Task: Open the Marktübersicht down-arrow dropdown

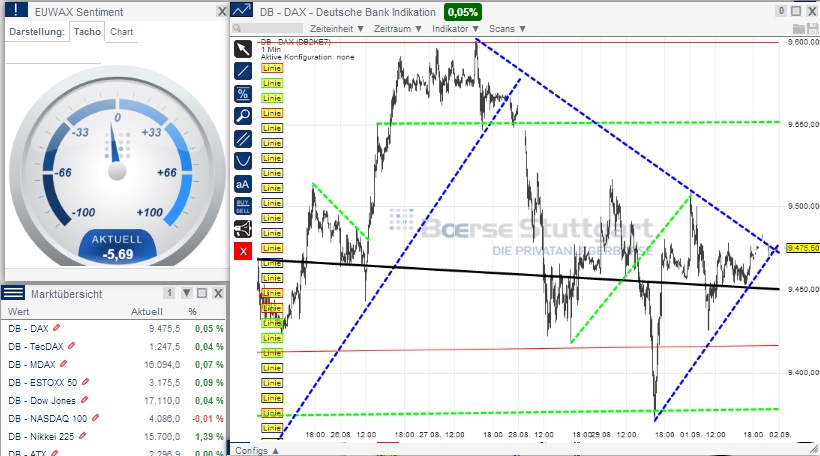Action: coord(187,293)
